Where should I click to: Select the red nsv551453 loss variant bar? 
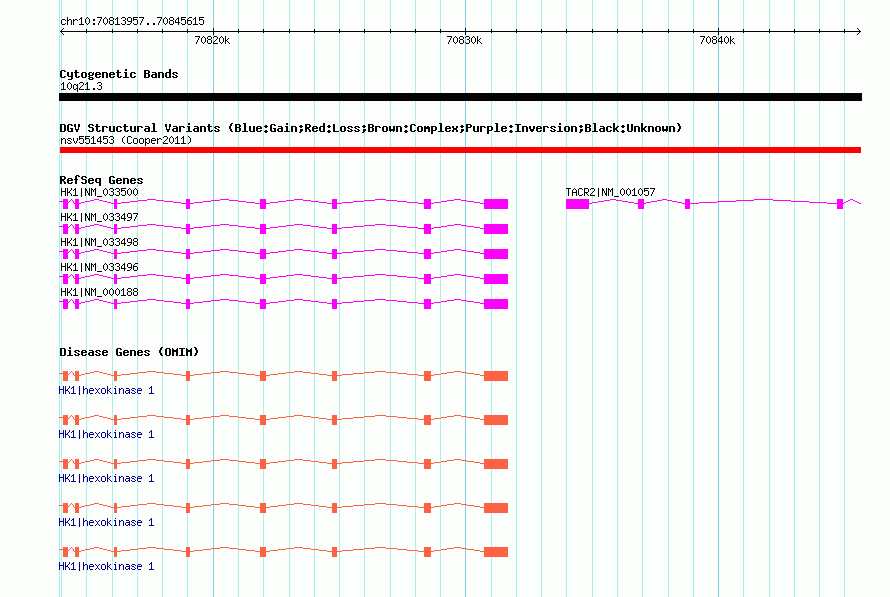point(460,150)
